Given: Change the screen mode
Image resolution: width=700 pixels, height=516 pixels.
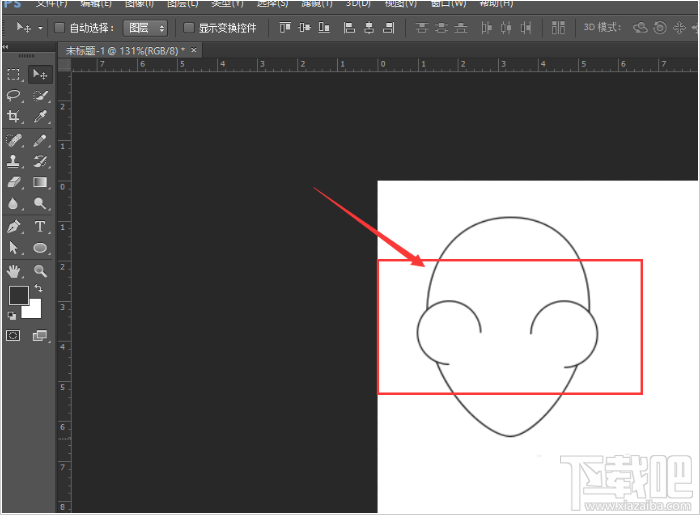Looking at the screenshot, I should [x=40, y=335].
